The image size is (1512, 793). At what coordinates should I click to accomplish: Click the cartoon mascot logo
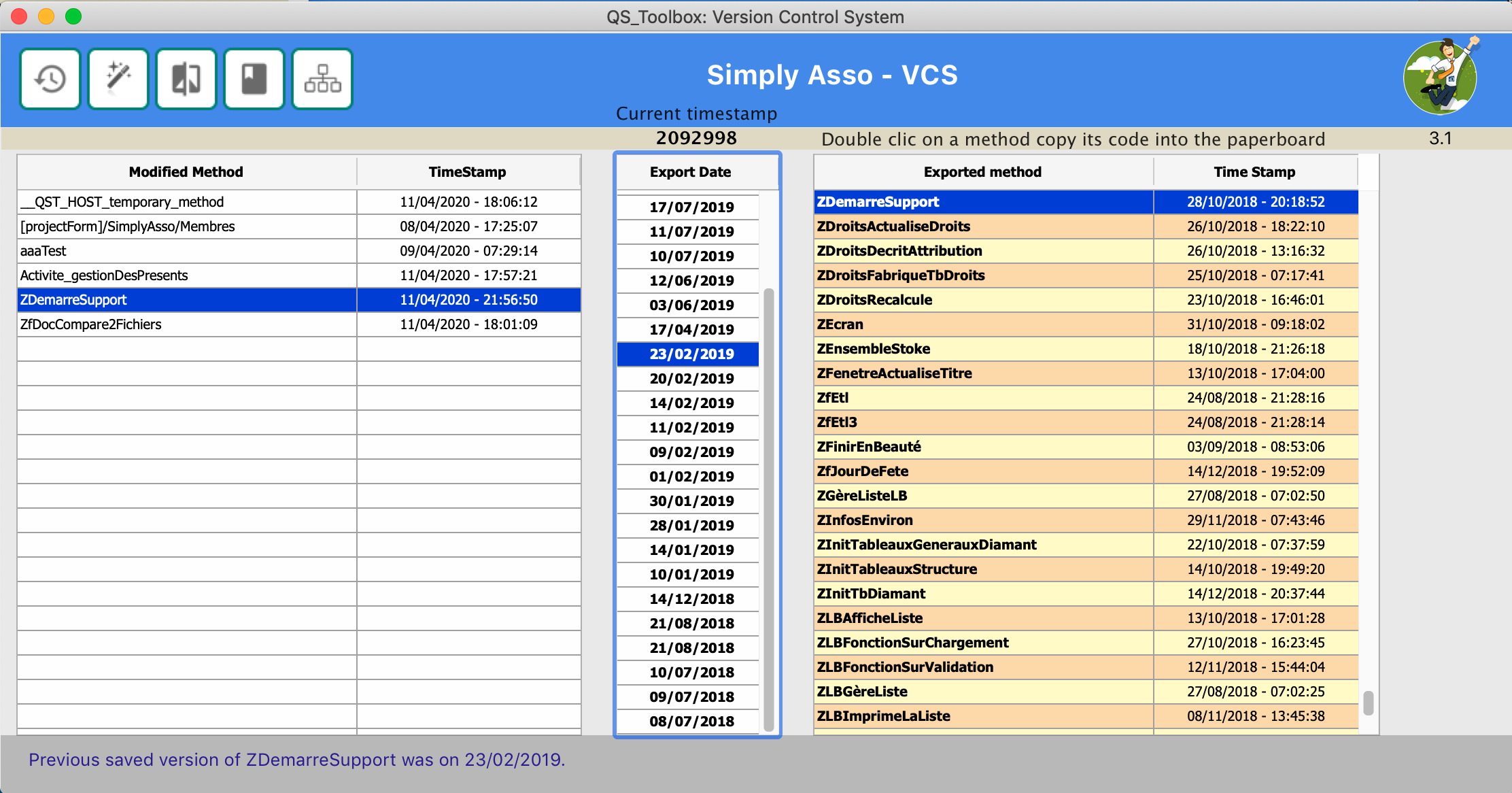pyautogui.click(x=1441, y=78)
